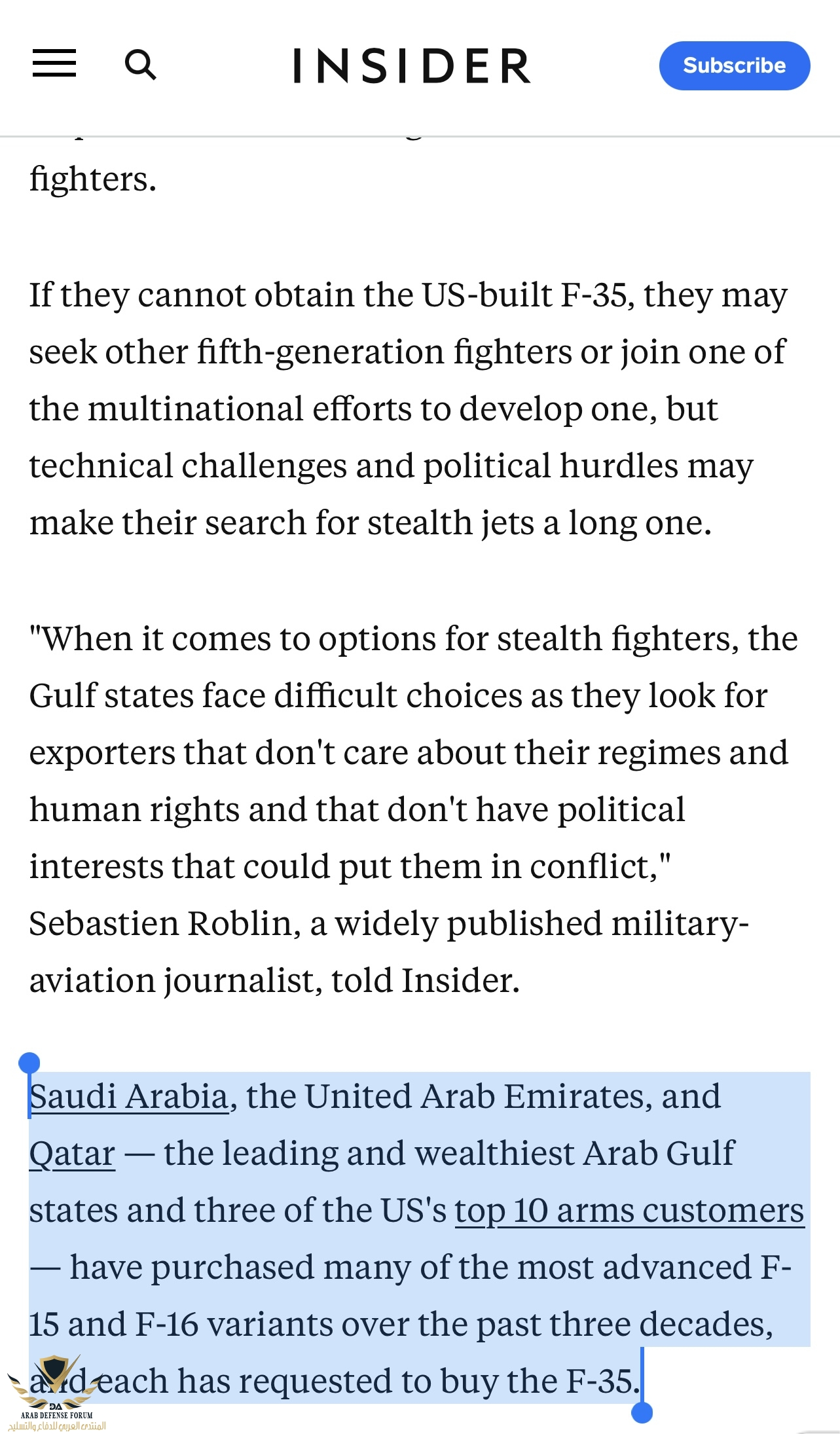Image resolution: width=840 pixels, height=1434 pixels.
Task: Click the phrase stealth jets a long one
Action: tap(539, 523)
